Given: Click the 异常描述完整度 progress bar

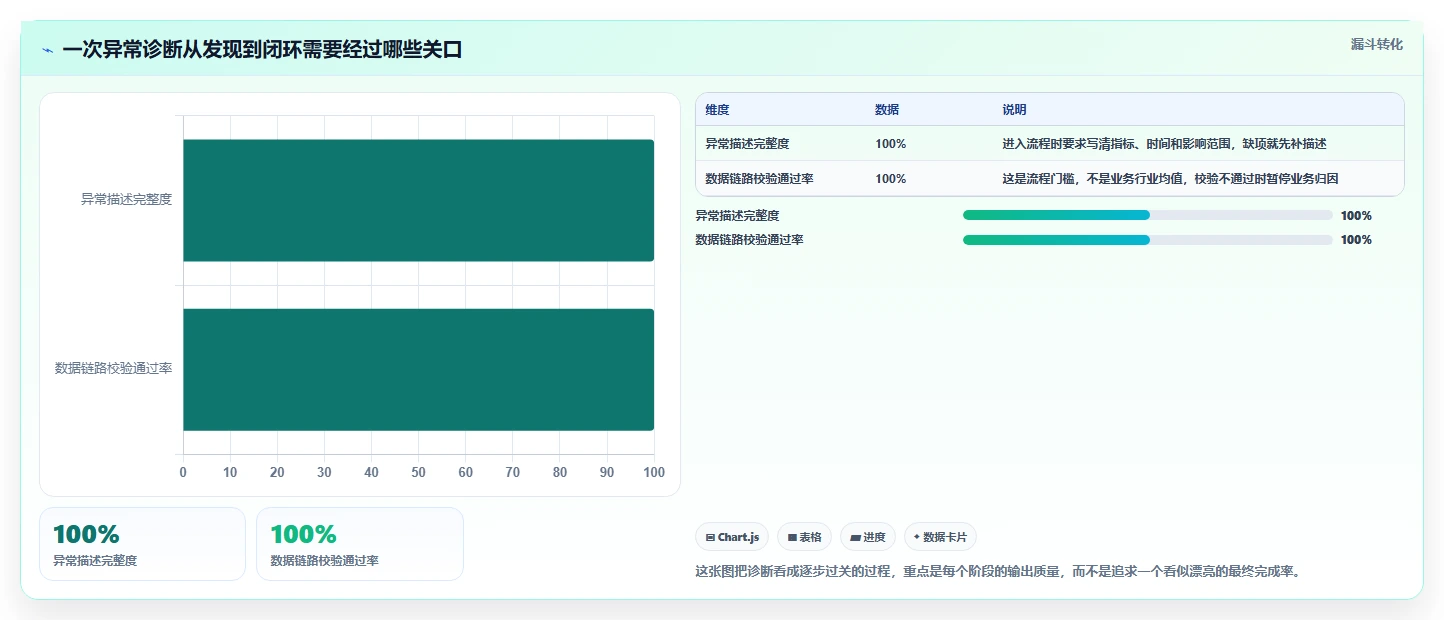Looking at the screenshot, I should pyautogui.click(x=1147, y=215).
